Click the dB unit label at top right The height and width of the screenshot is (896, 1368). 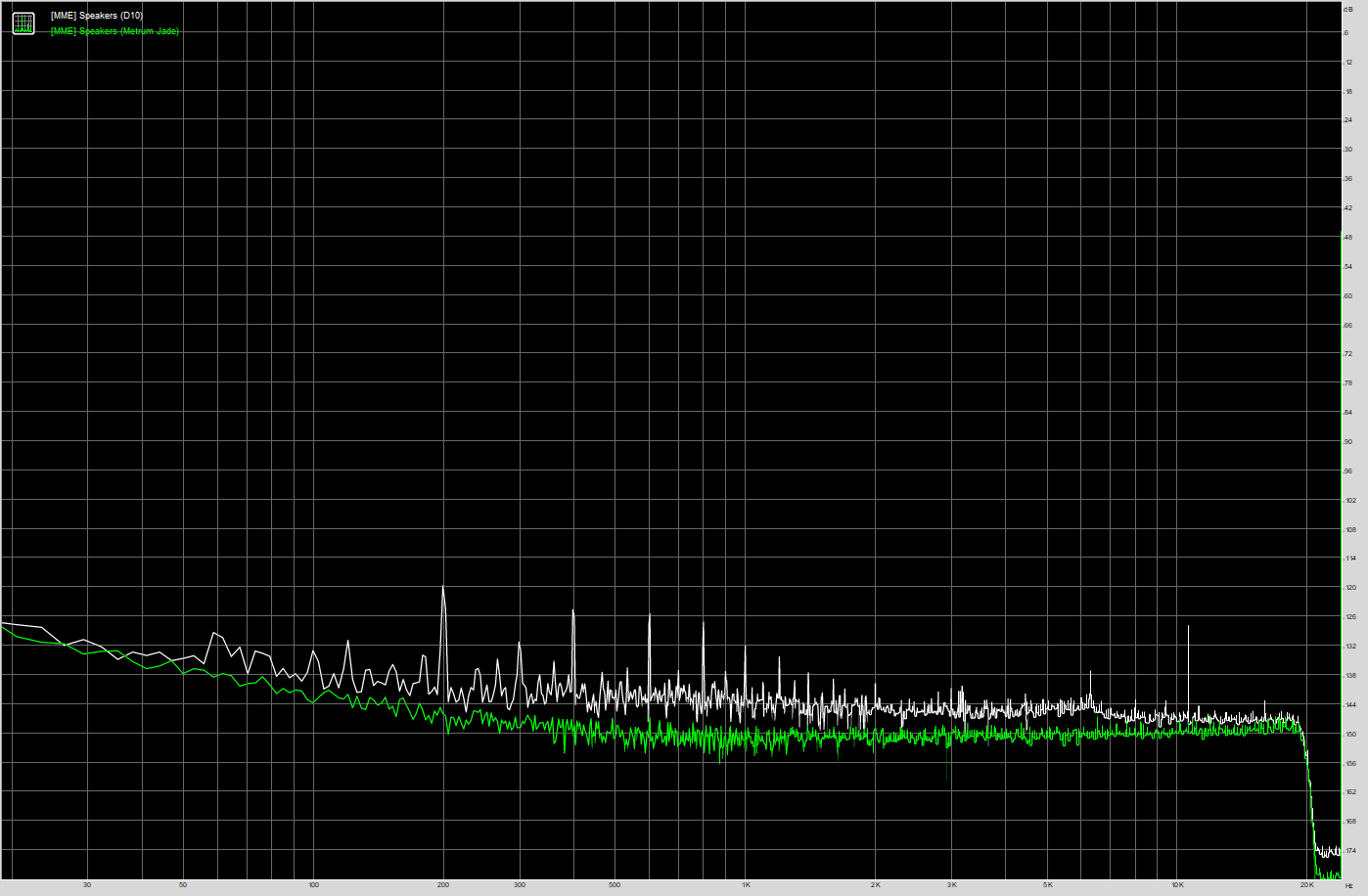pos(1348,8)
